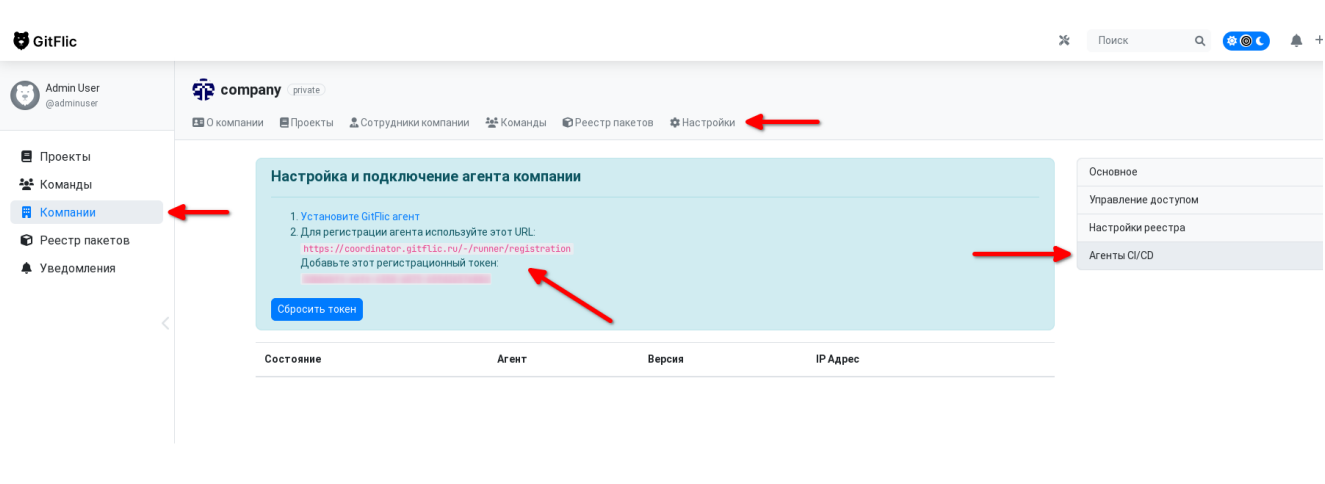This screenshot has height=484, width=1325.
Task: Open the О компании tab
Action: coord(228,122)
